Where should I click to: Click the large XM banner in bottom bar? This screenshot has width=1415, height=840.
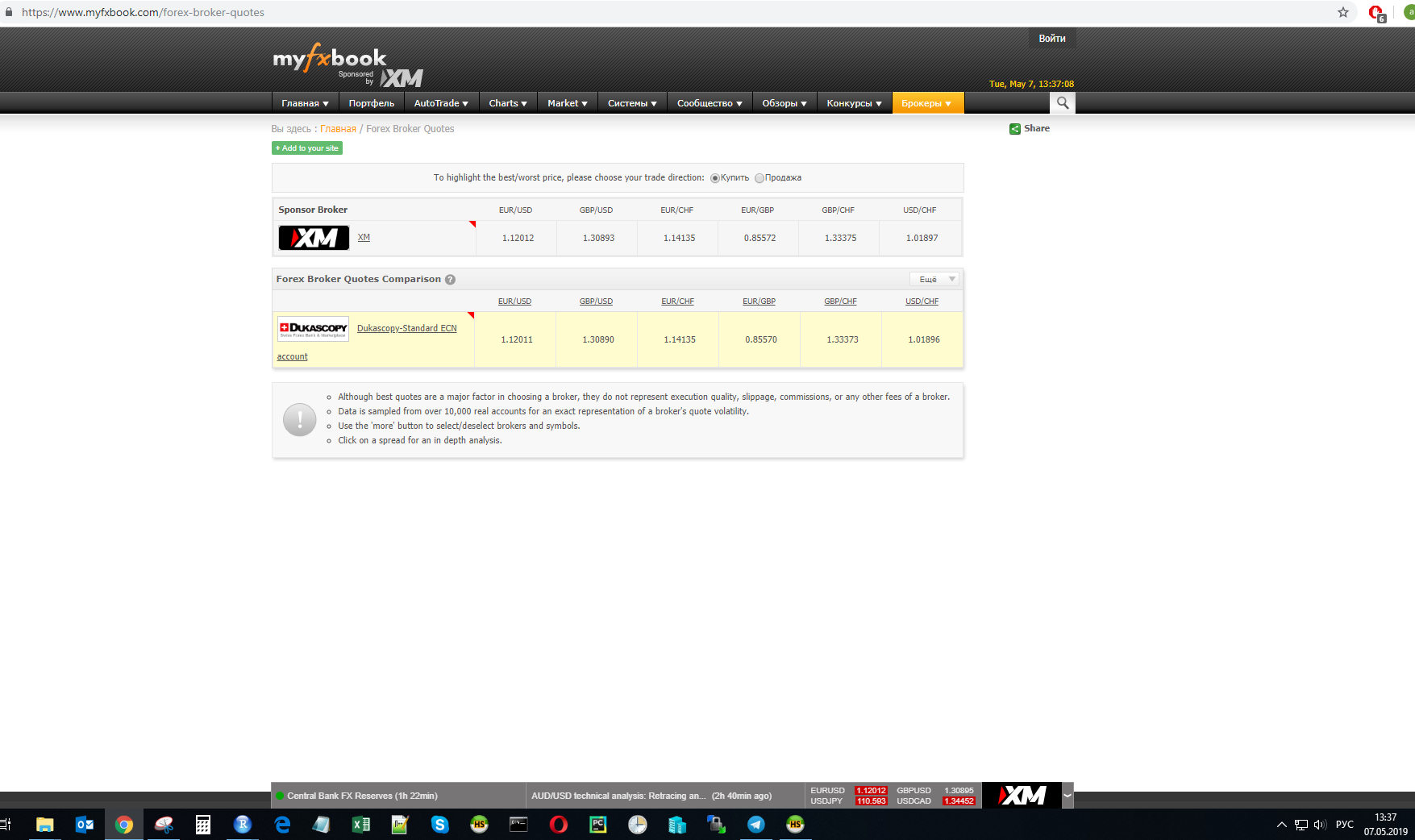(1022, 796)
